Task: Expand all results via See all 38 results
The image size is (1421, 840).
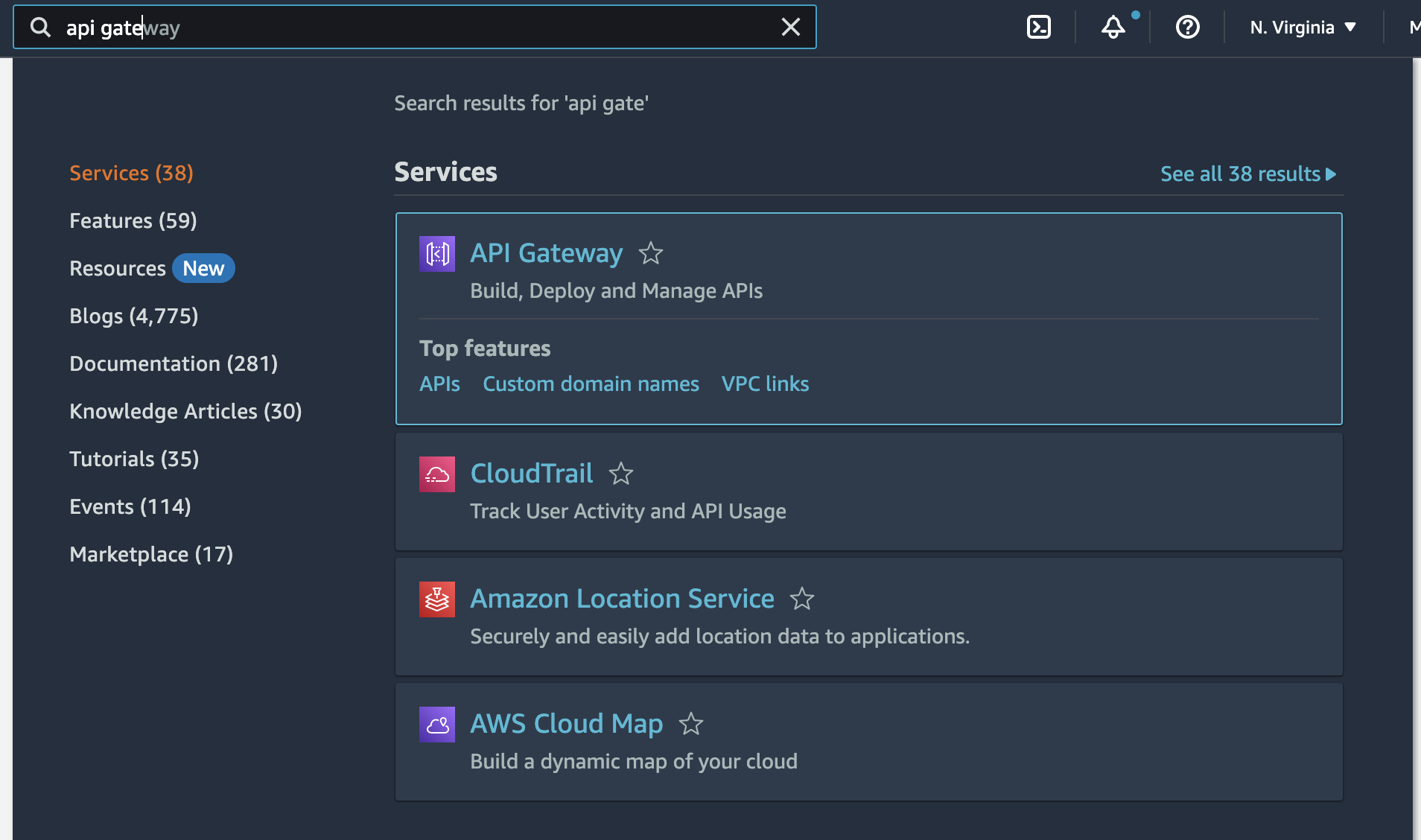Action: [x=1247, y=174]
